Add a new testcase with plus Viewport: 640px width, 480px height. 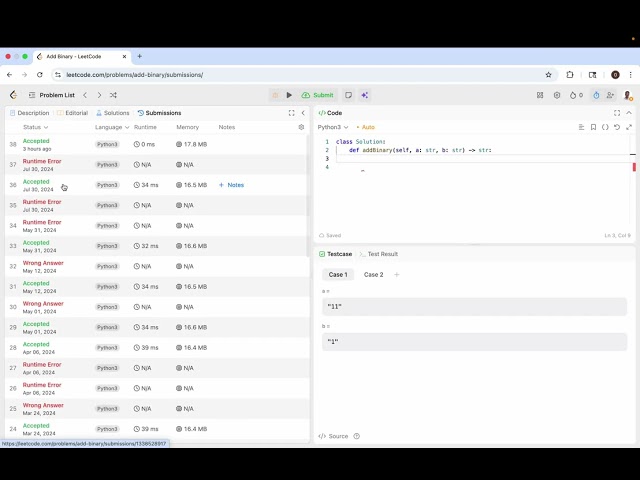[396, 275]
